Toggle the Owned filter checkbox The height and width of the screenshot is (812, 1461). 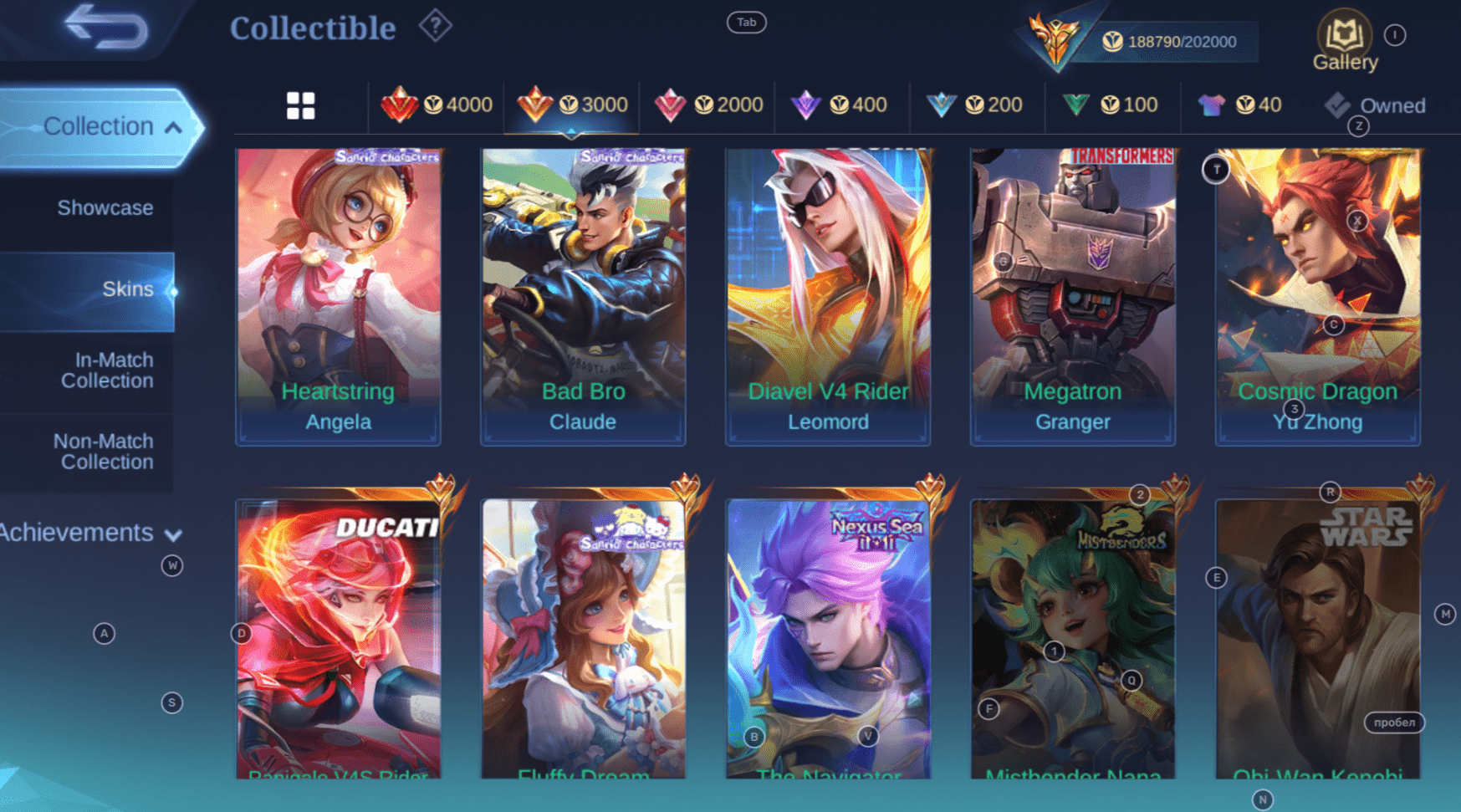pos(1337,105)
